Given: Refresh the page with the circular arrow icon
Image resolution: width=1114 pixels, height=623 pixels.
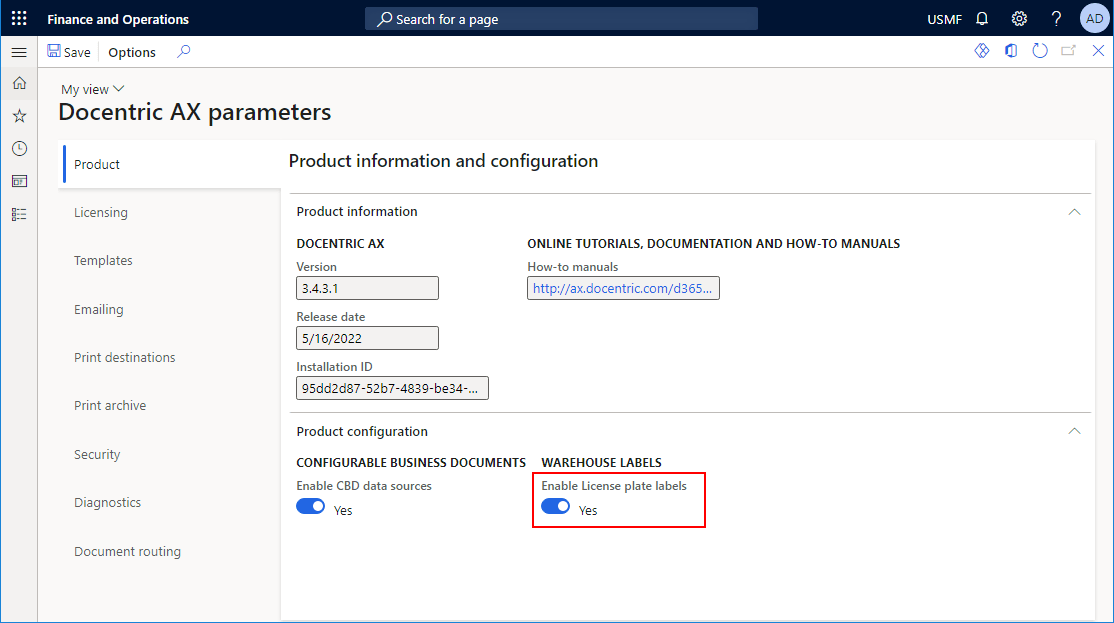Looking at the screenshot, I should click(1040, 51).
